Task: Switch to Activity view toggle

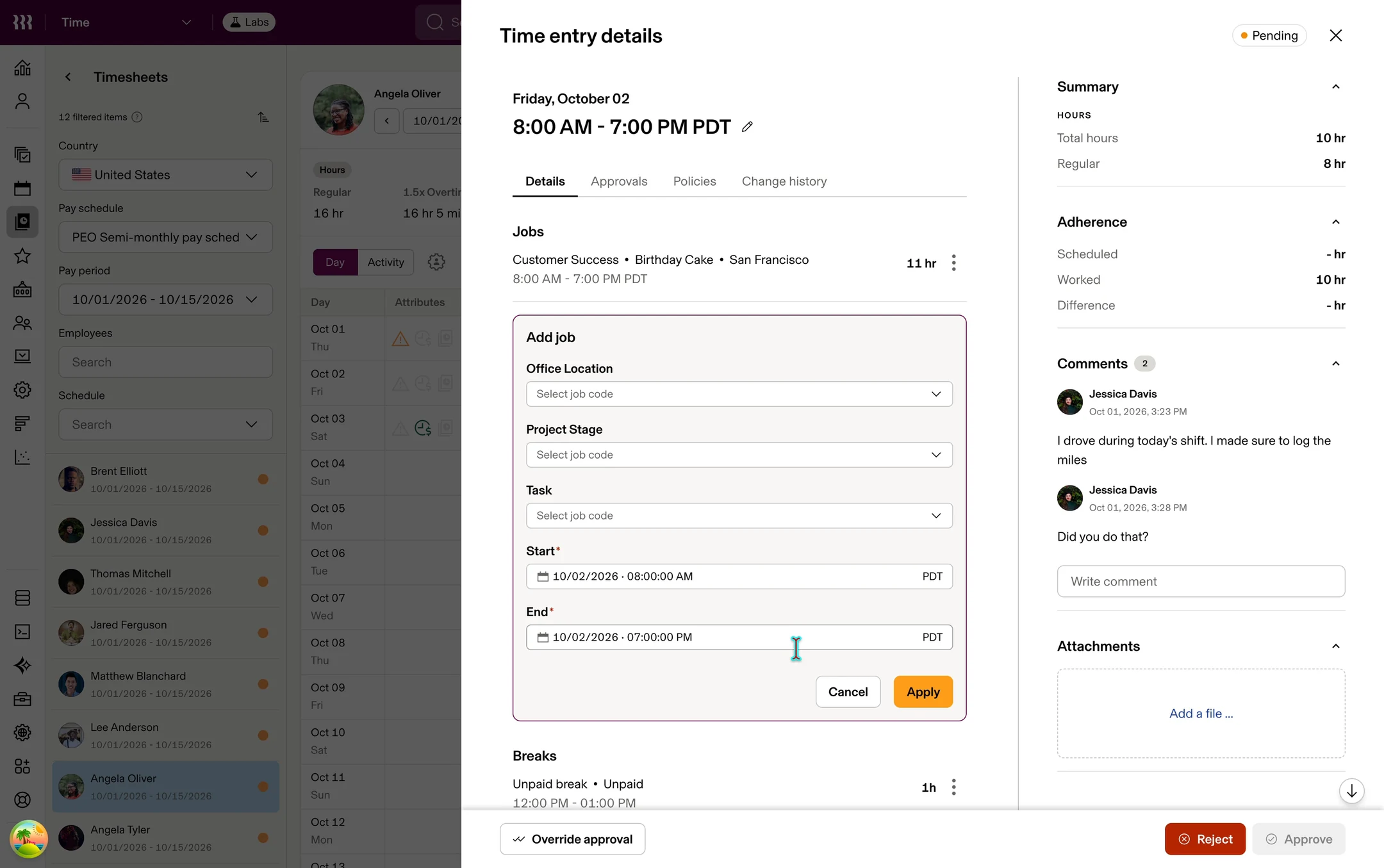Action: coord(386,262)
